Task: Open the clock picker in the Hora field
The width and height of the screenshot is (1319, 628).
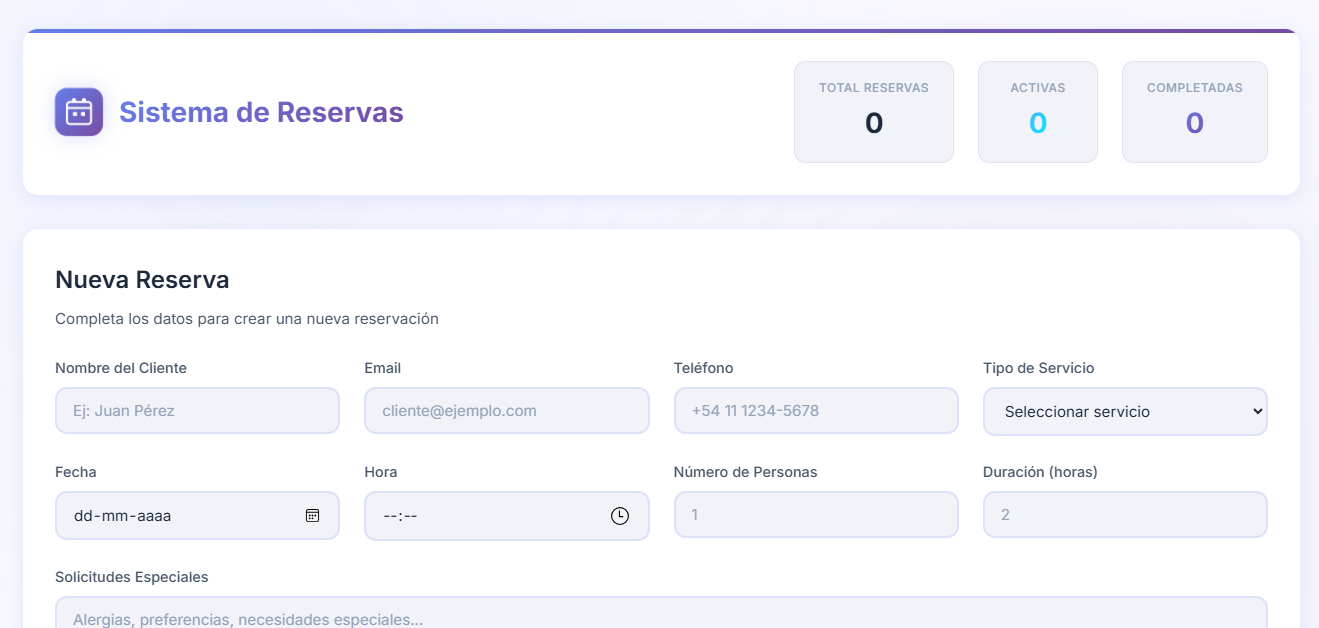Action: (x=620, y=516)
